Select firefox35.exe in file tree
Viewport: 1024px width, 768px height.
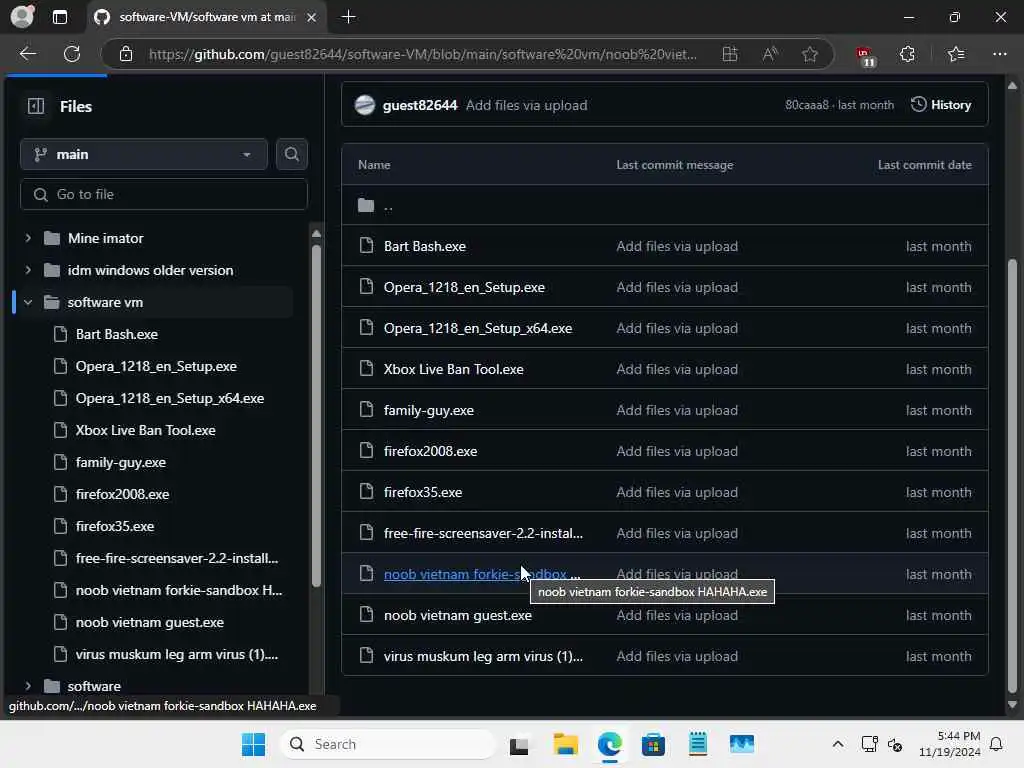point(115,526)
